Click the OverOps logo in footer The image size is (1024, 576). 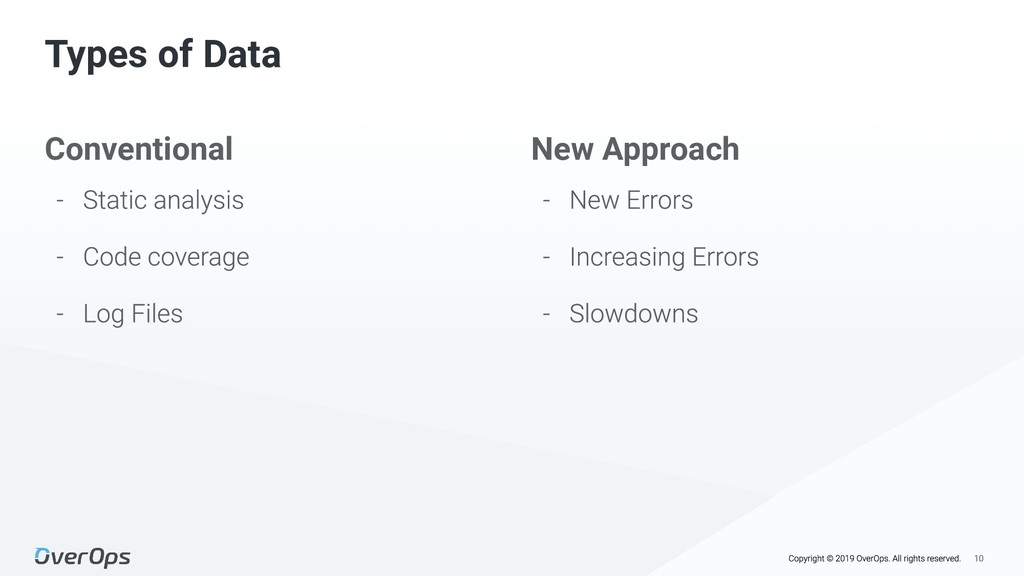tap(82, 557)
